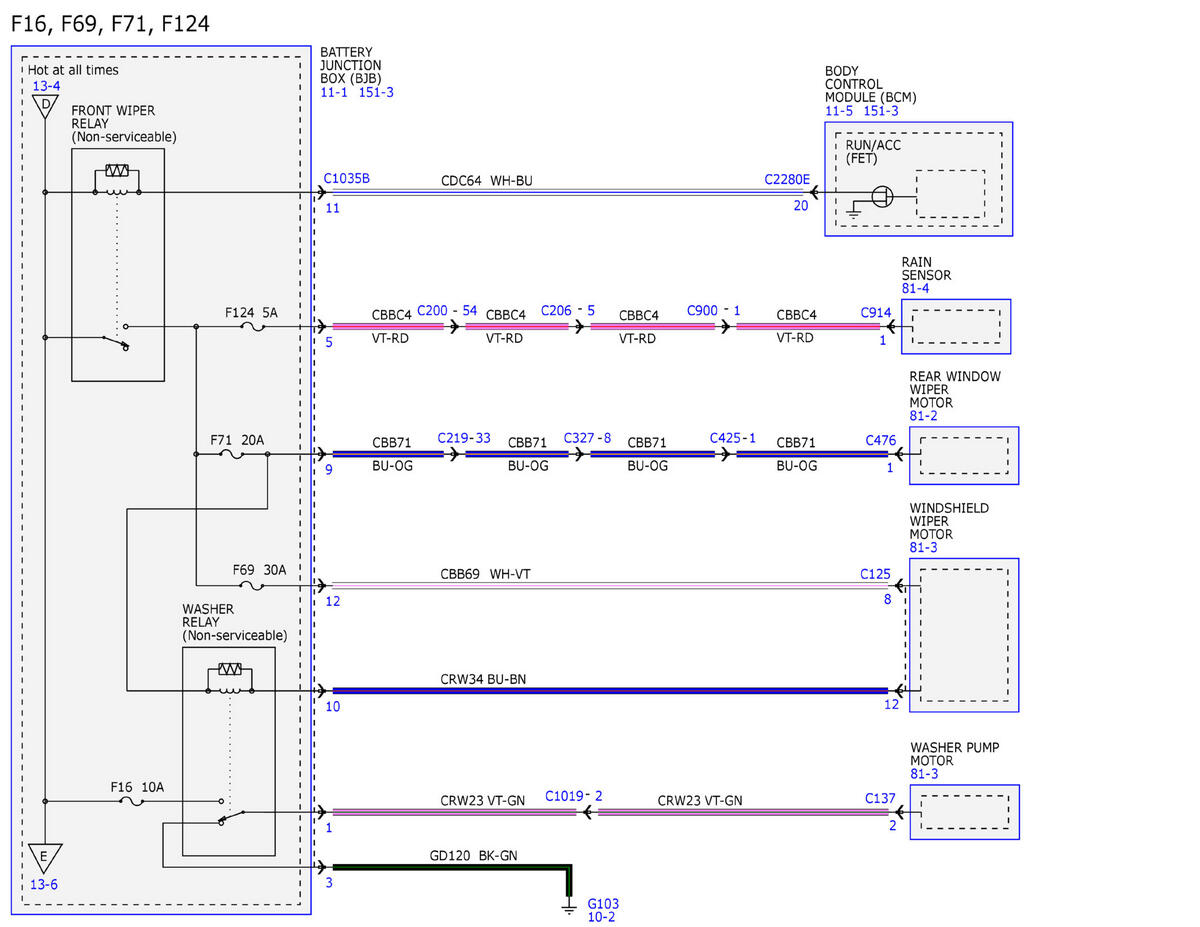Viewport: 1200px width, 927px height.
Task: Open Washer Pump Motor reference 81-3
Action: (924, 774)
